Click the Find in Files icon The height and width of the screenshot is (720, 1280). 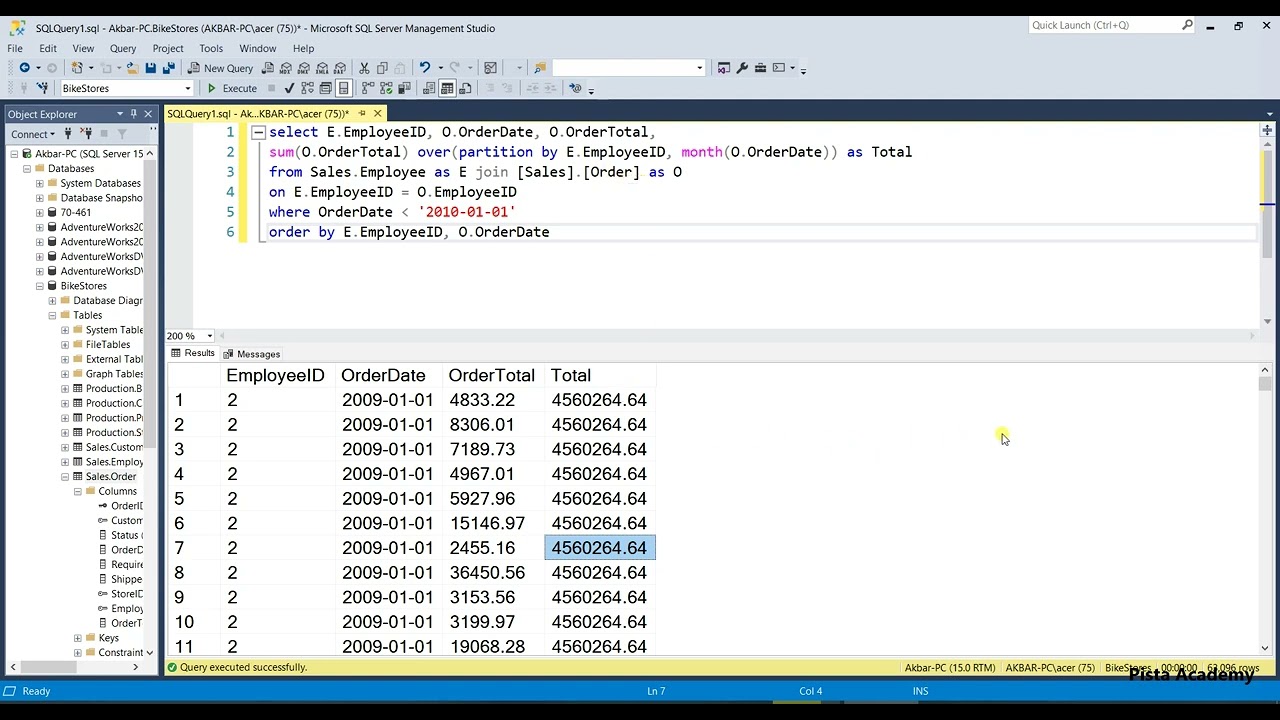[x=539, y=68]
